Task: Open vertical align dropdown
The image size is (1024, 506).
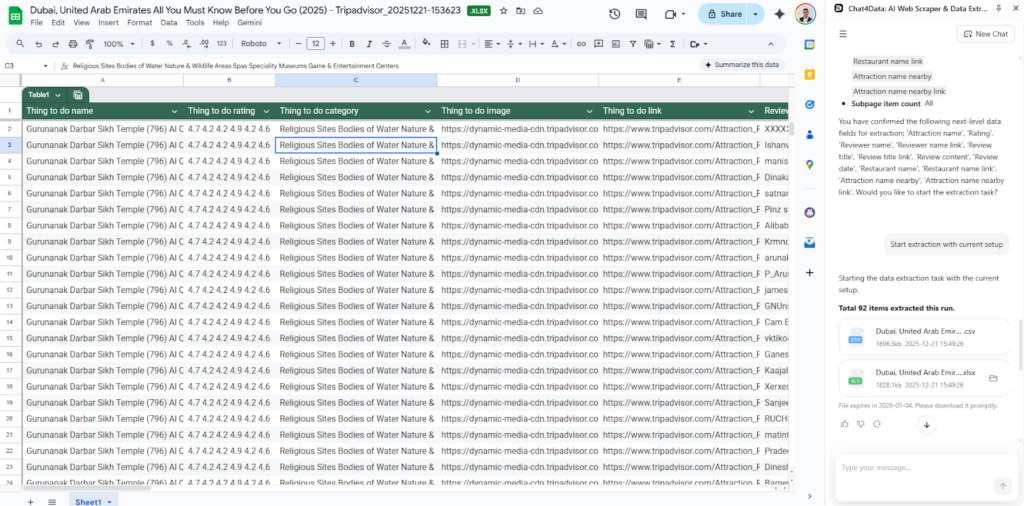Action: (x=513, y=44)
